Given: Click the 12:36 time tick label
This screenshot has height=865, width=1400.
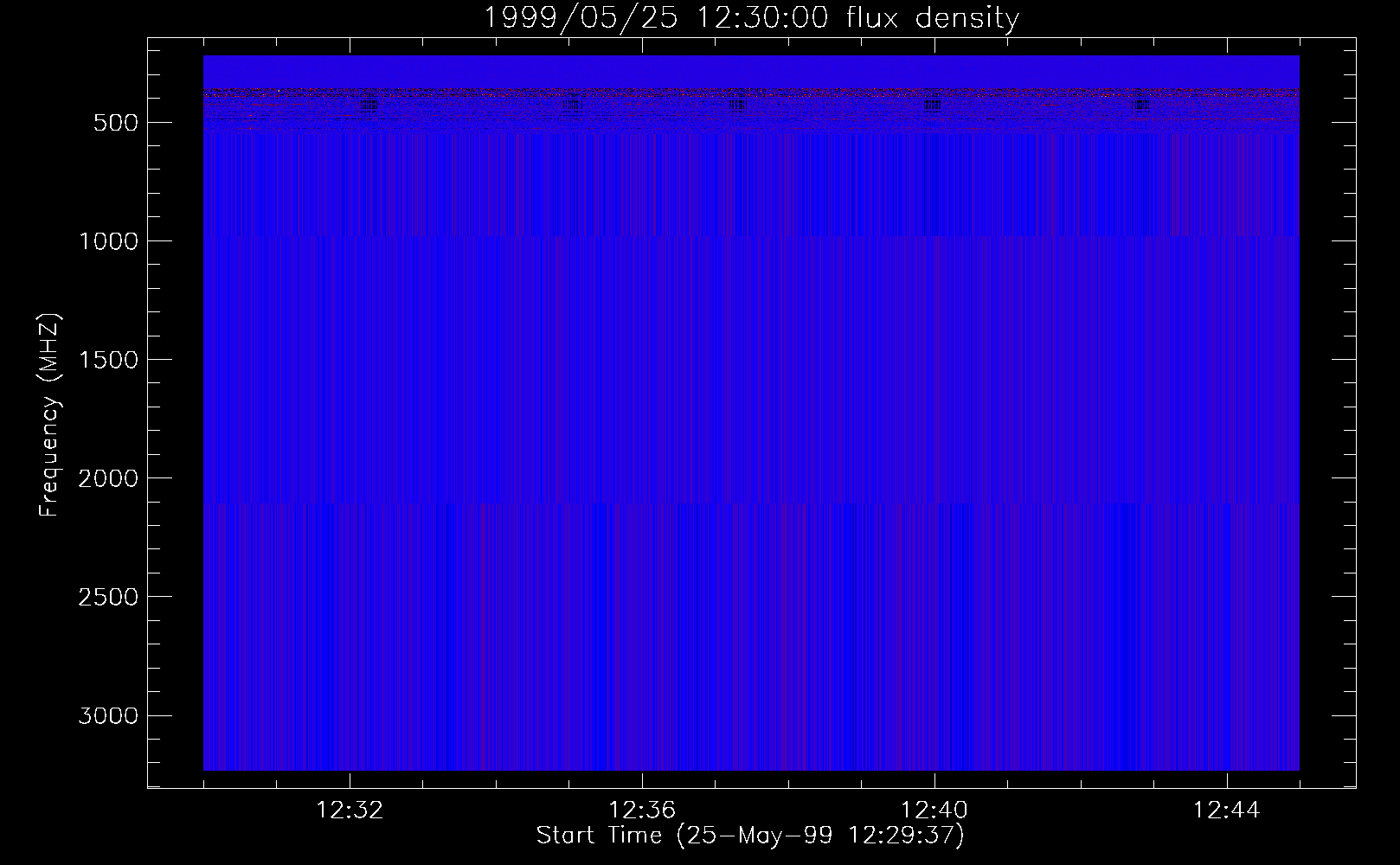Looking at the screenshot, I should click(642, 811).
